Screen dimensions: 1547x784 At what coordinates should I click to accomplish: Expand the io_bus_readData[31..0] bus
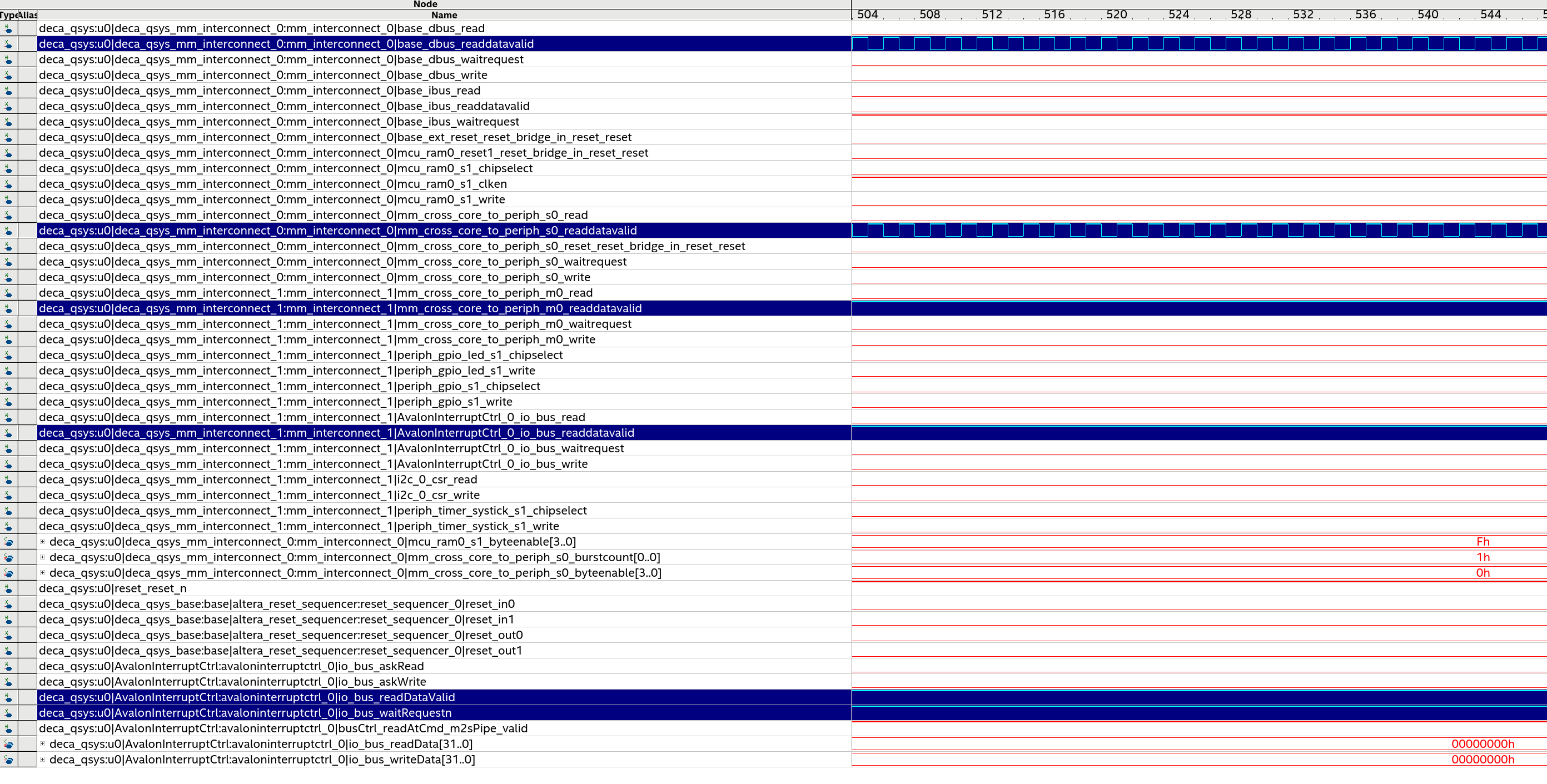(x=43, y=743)
